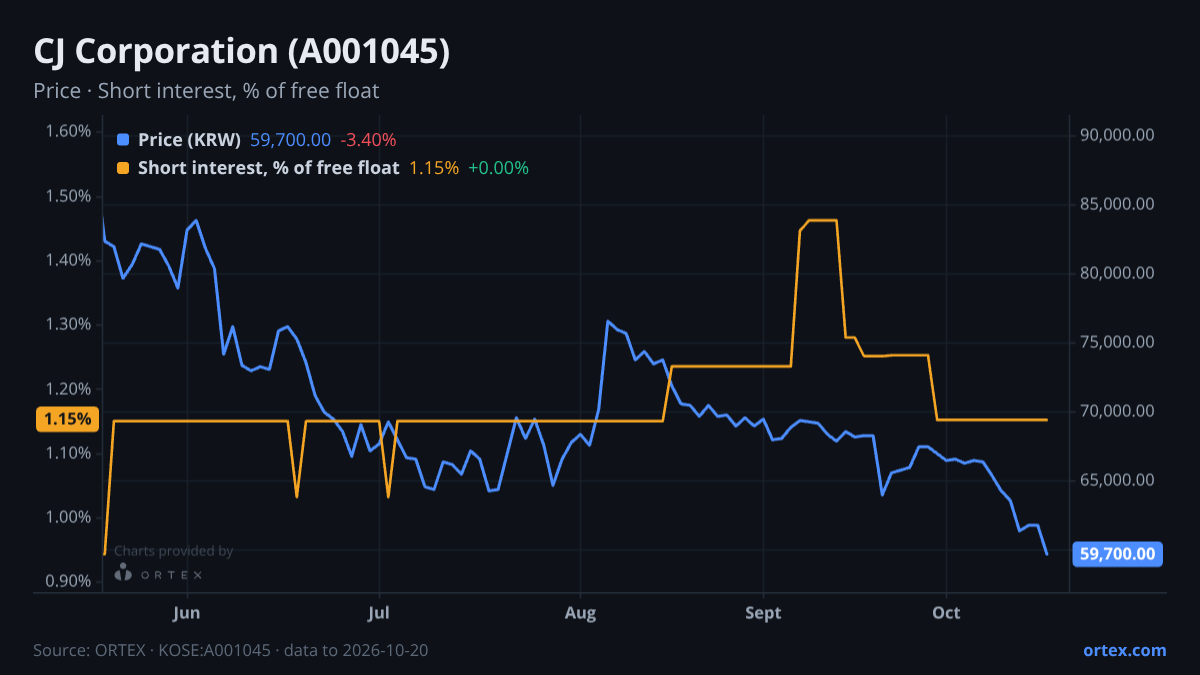Click the 1.40% left axis label
Image resolution: width=1200 pixels, height=675 pixels.
point(68,260)
